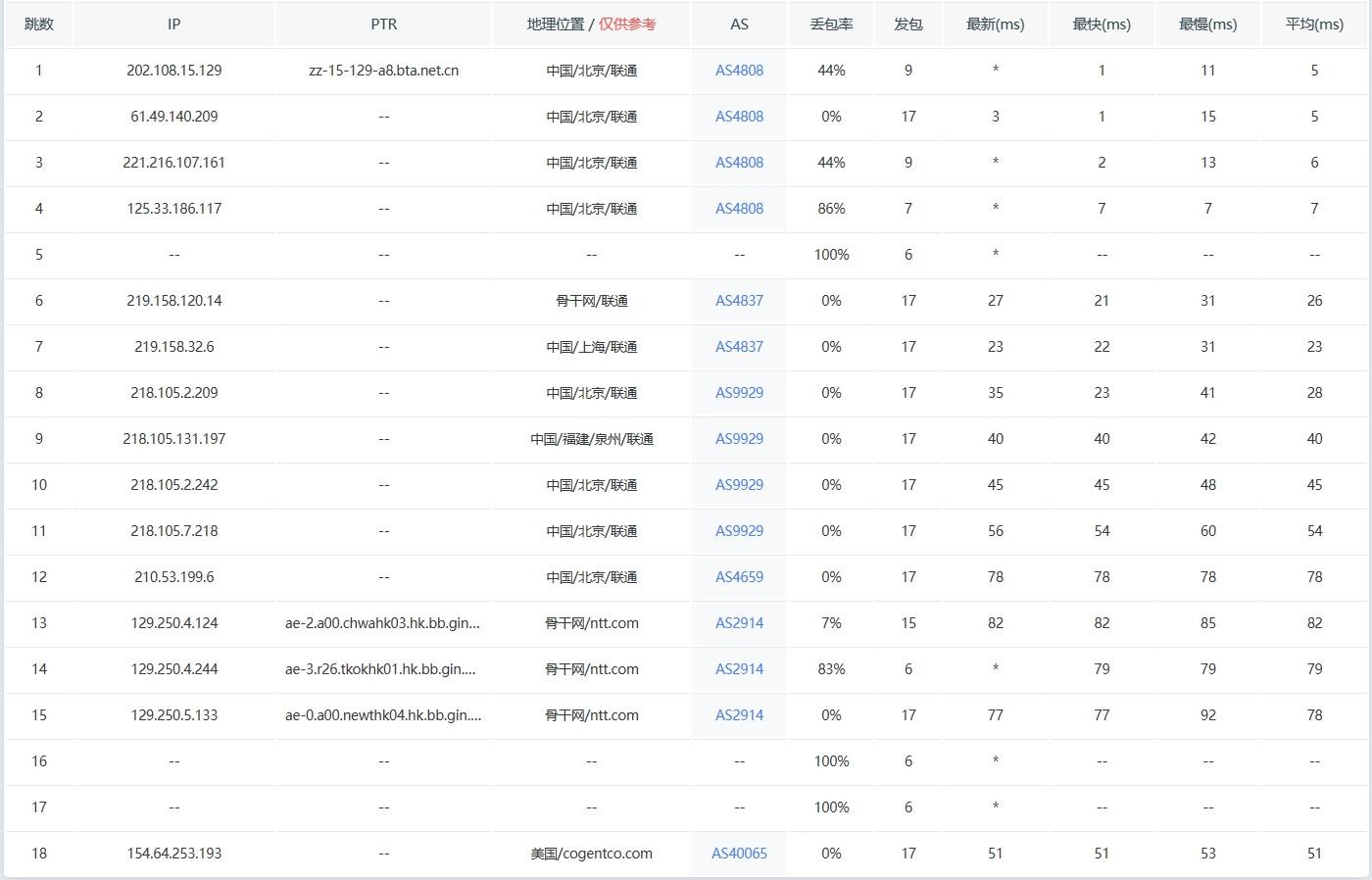Select IP address 154.64.253.193
This screenshot has height=880, width=1372.
(x=174, y=854)
